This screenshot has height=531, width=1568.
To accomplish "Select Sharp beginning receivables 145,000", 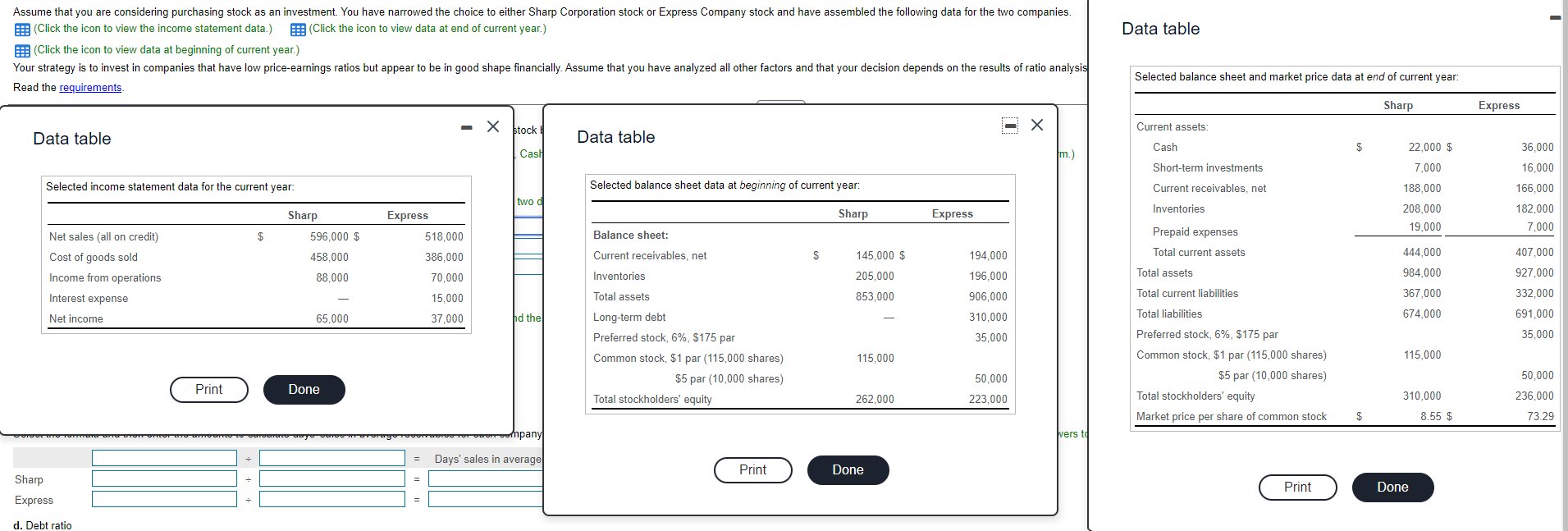I will (875, 256).
